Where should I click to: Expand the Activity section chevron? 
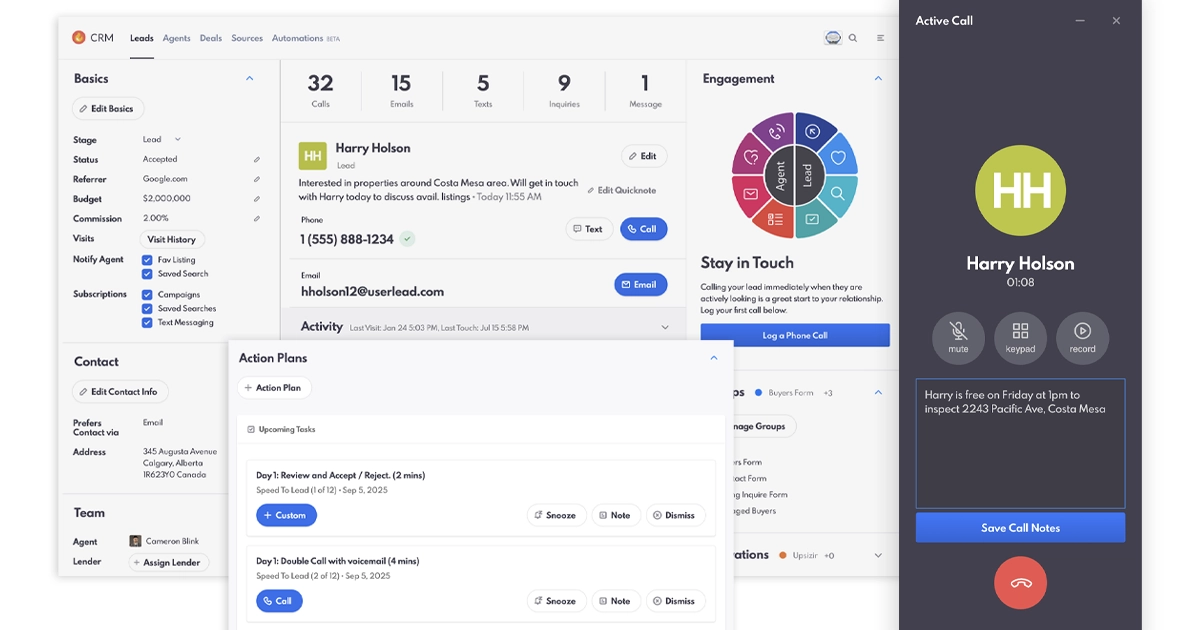click(665, 327)
